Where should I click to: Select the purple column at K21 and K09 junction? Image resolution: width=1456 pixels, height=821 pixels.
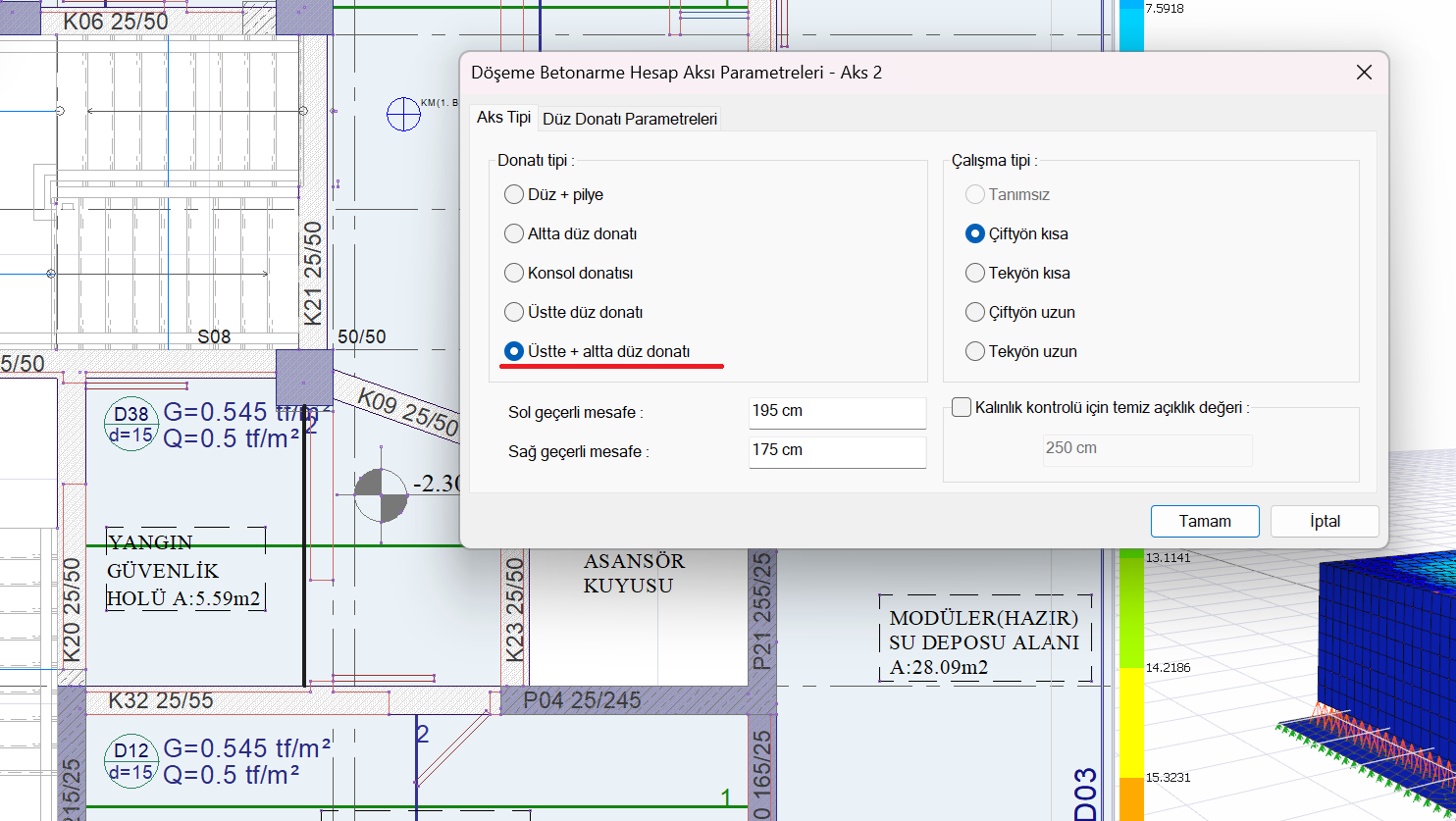tap(304, 378)
